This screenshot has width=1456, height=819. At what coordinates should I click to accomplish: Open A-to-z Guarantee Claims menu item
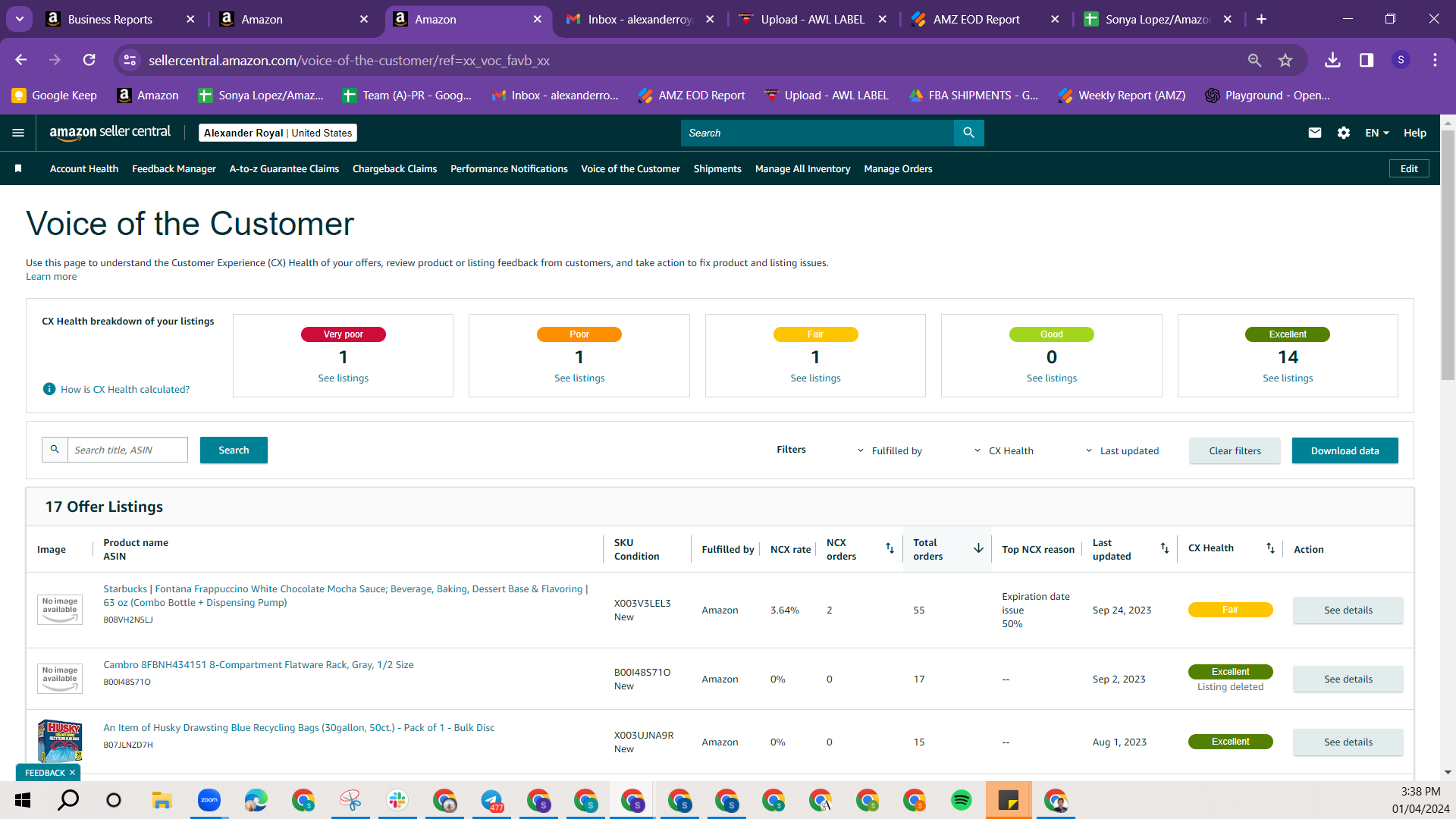point(284,168)
